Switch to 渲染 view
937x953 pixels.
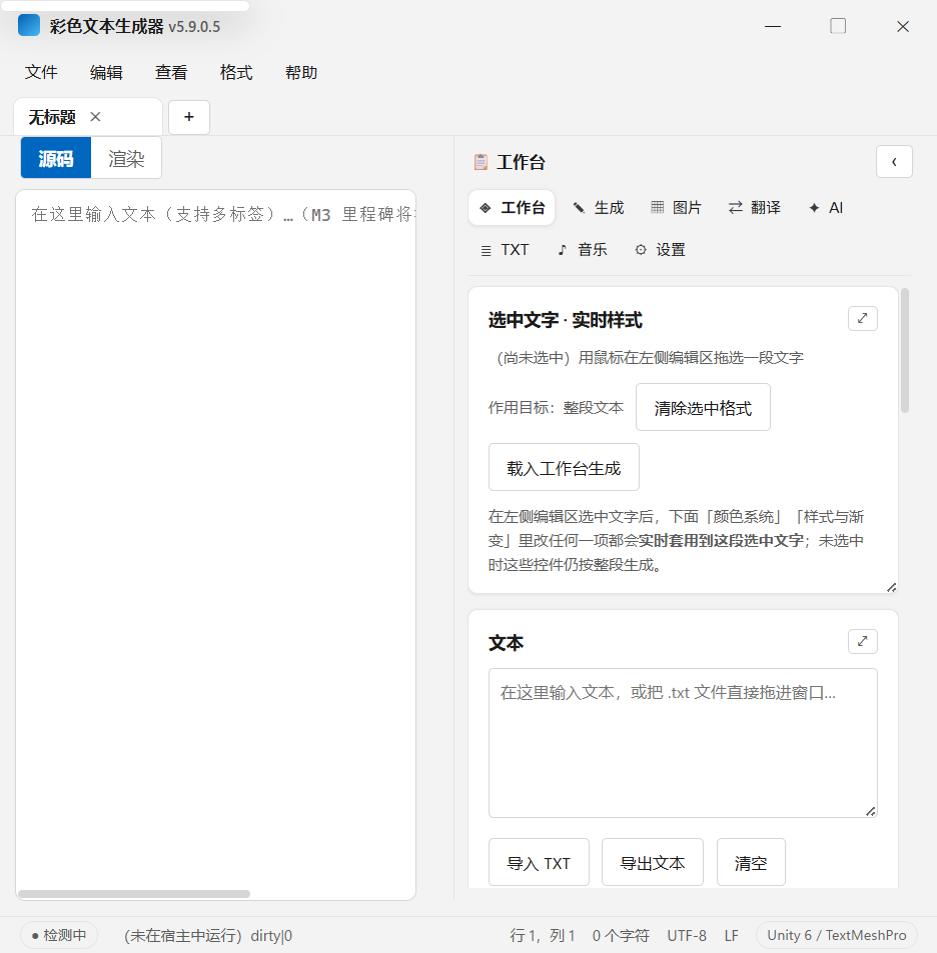pos(126,158)
